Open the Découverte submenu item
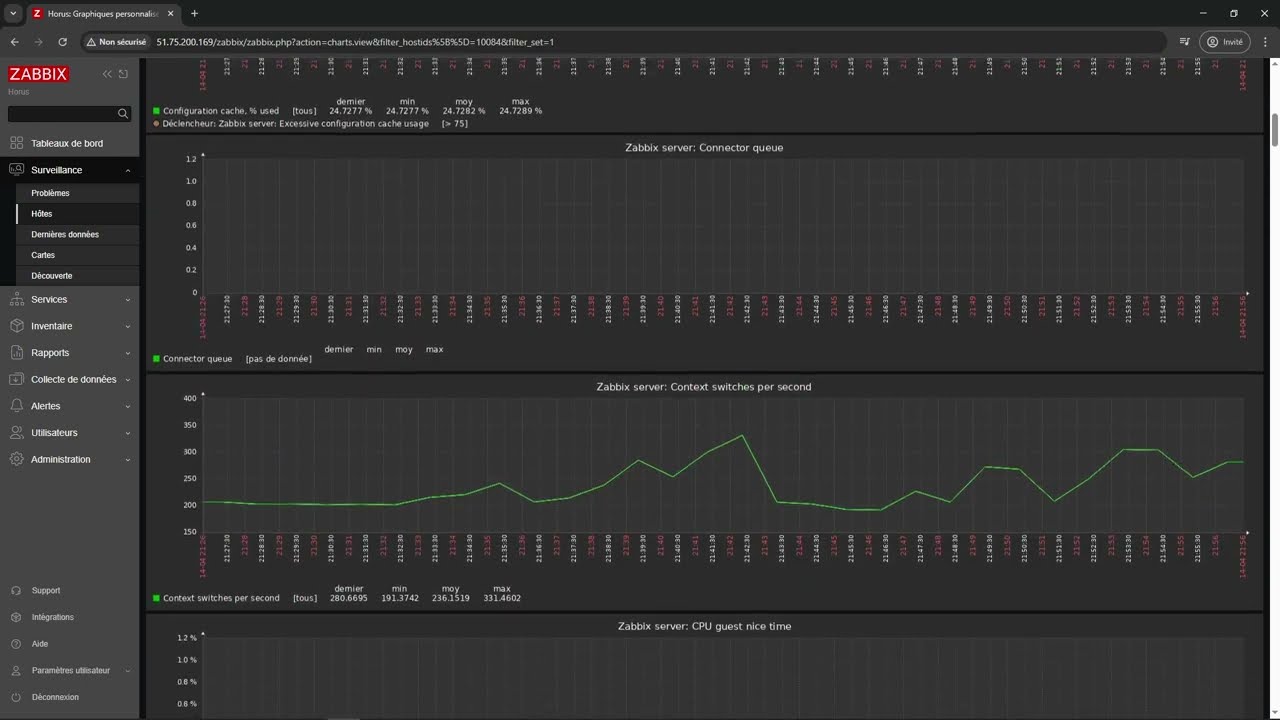Screen dimensions: 1280x720 (52, 276)
